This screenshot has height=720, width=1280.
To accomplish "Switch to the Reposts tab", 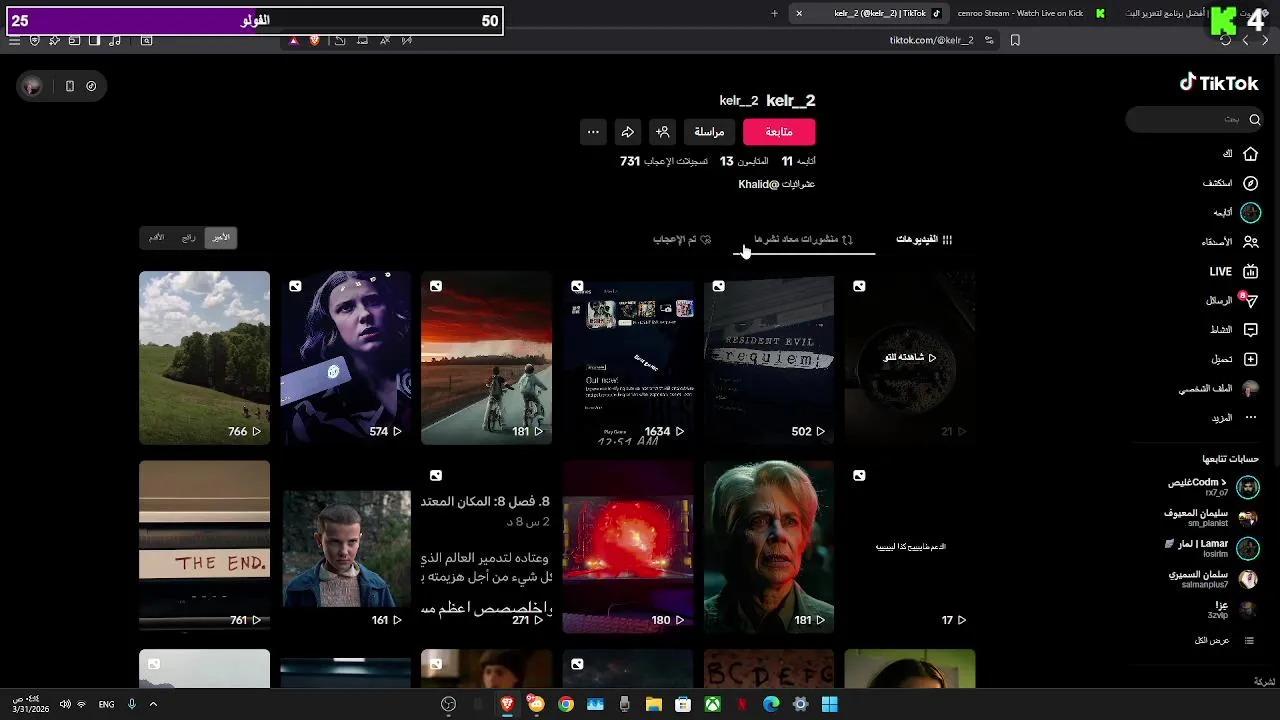I will pos(804,239).
